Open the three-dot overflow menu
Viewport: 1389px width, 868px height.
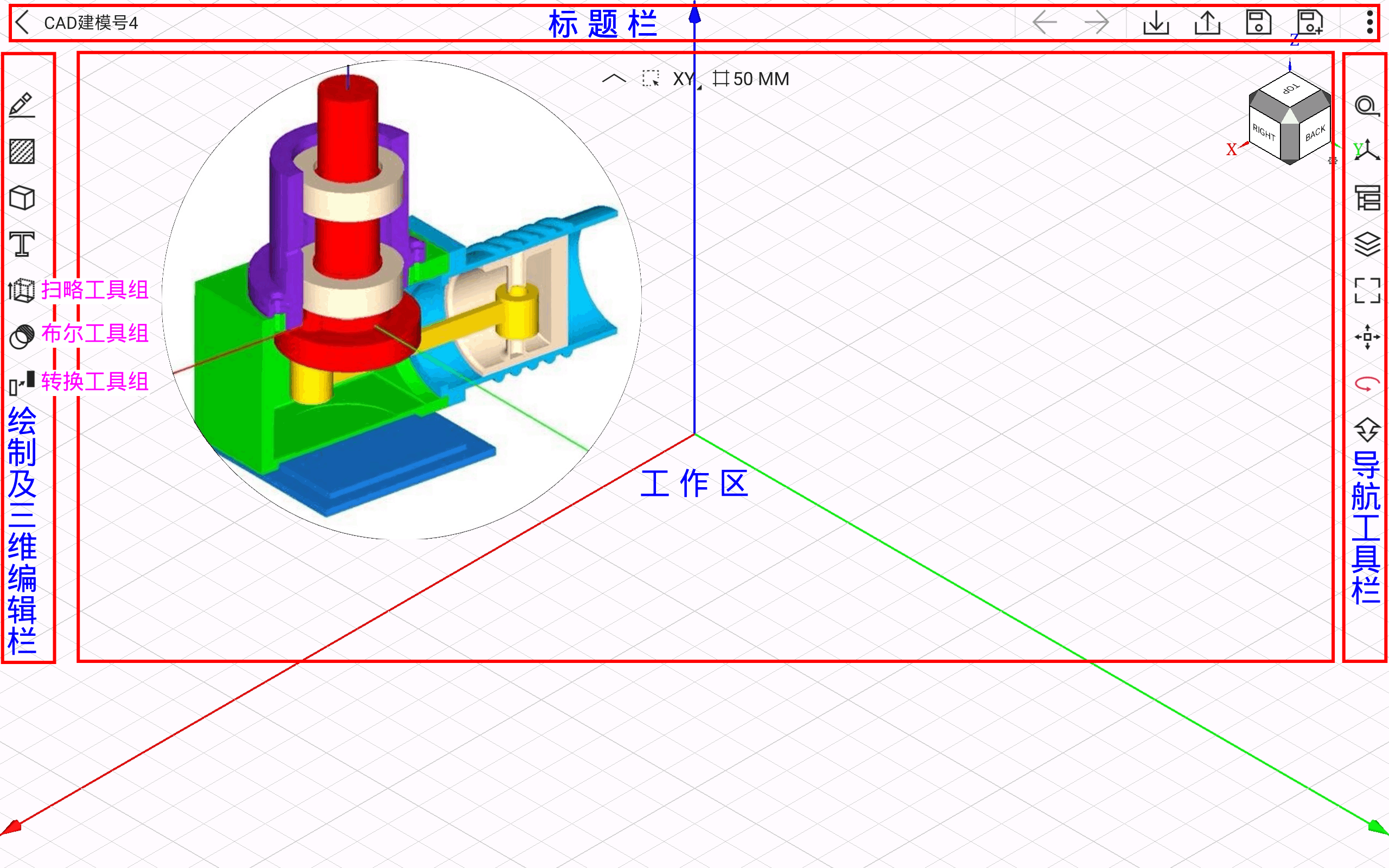click(1369, 23)
